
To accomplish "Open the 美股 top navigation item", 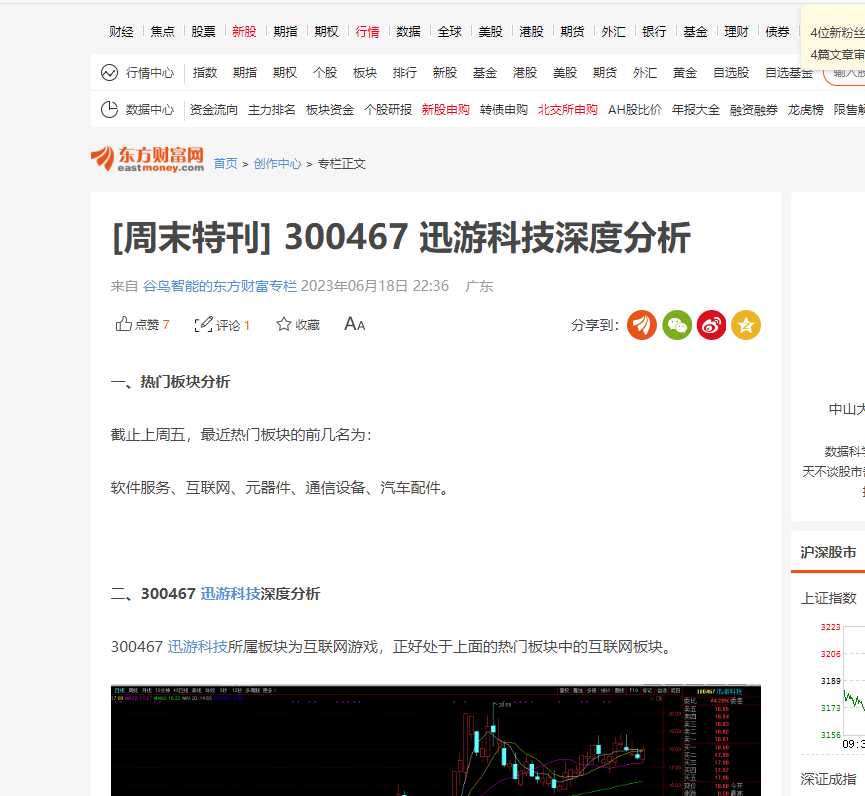I will [490, 31].
